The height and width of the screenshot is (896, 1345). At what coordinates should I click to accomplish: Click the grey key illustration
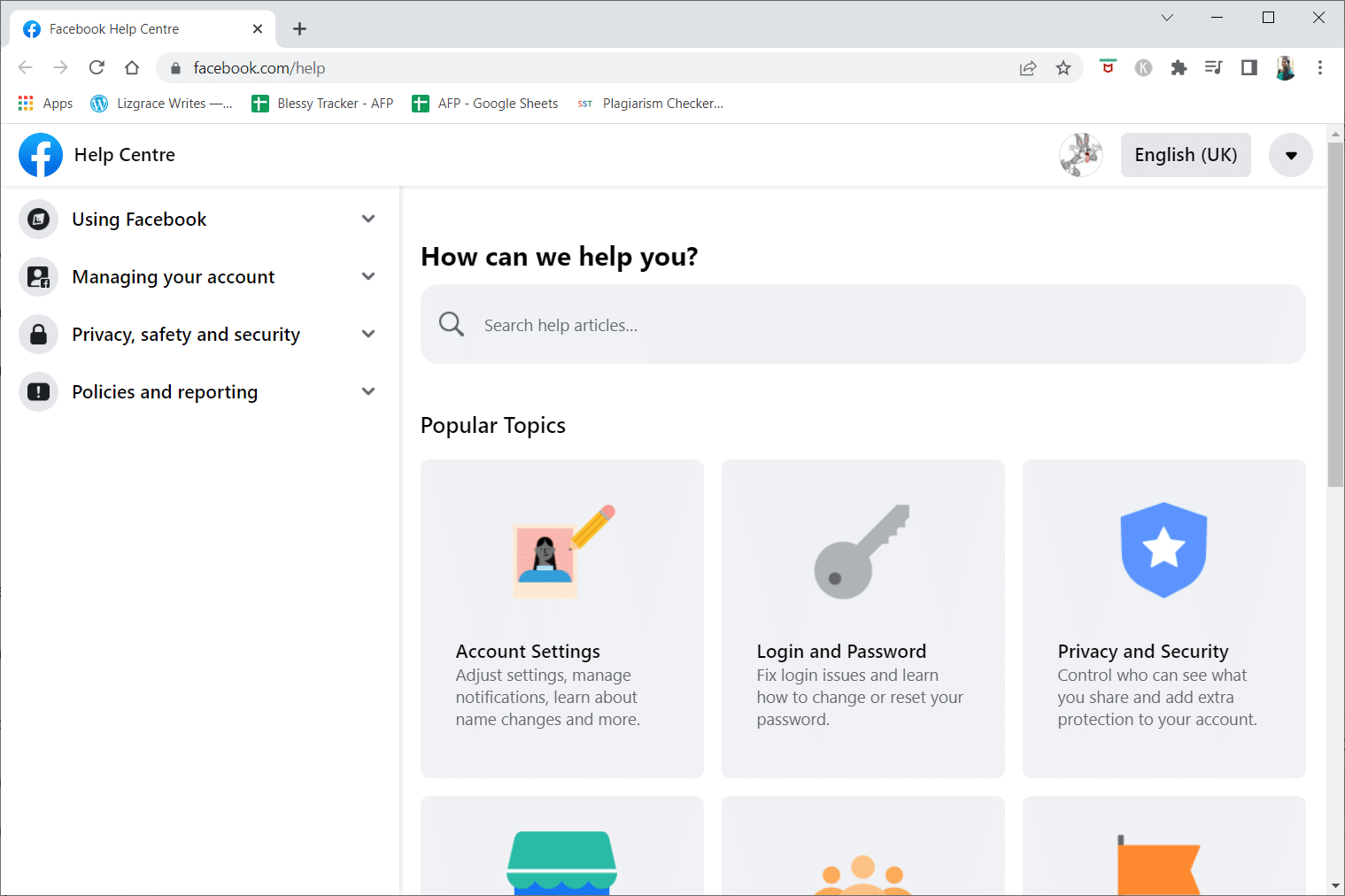[862, 552]
